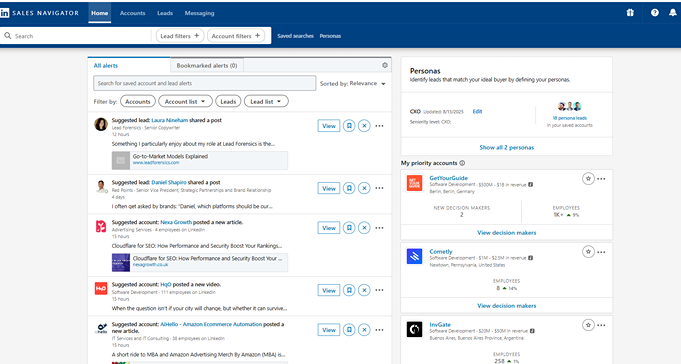Switch to Bookmarked alerts tab
681x364 pixels.
pyautogui.click(x=207, y=65)
